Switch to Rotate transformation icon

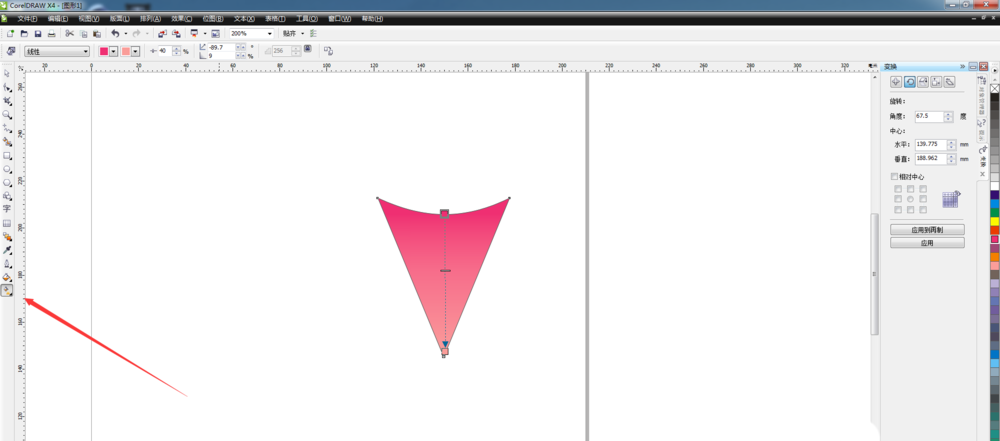coord(910,82)
